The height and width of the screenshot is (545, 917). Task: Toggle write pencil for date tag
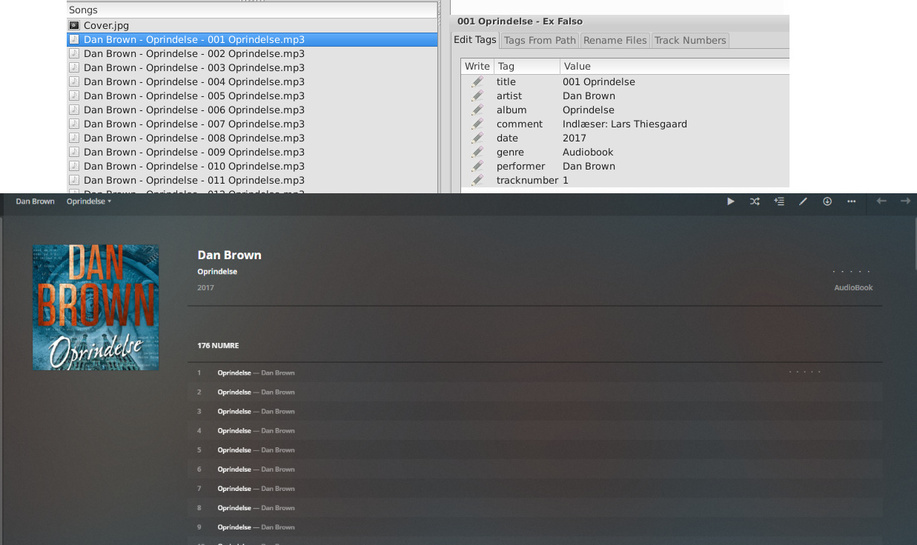(x=478, y=138)
